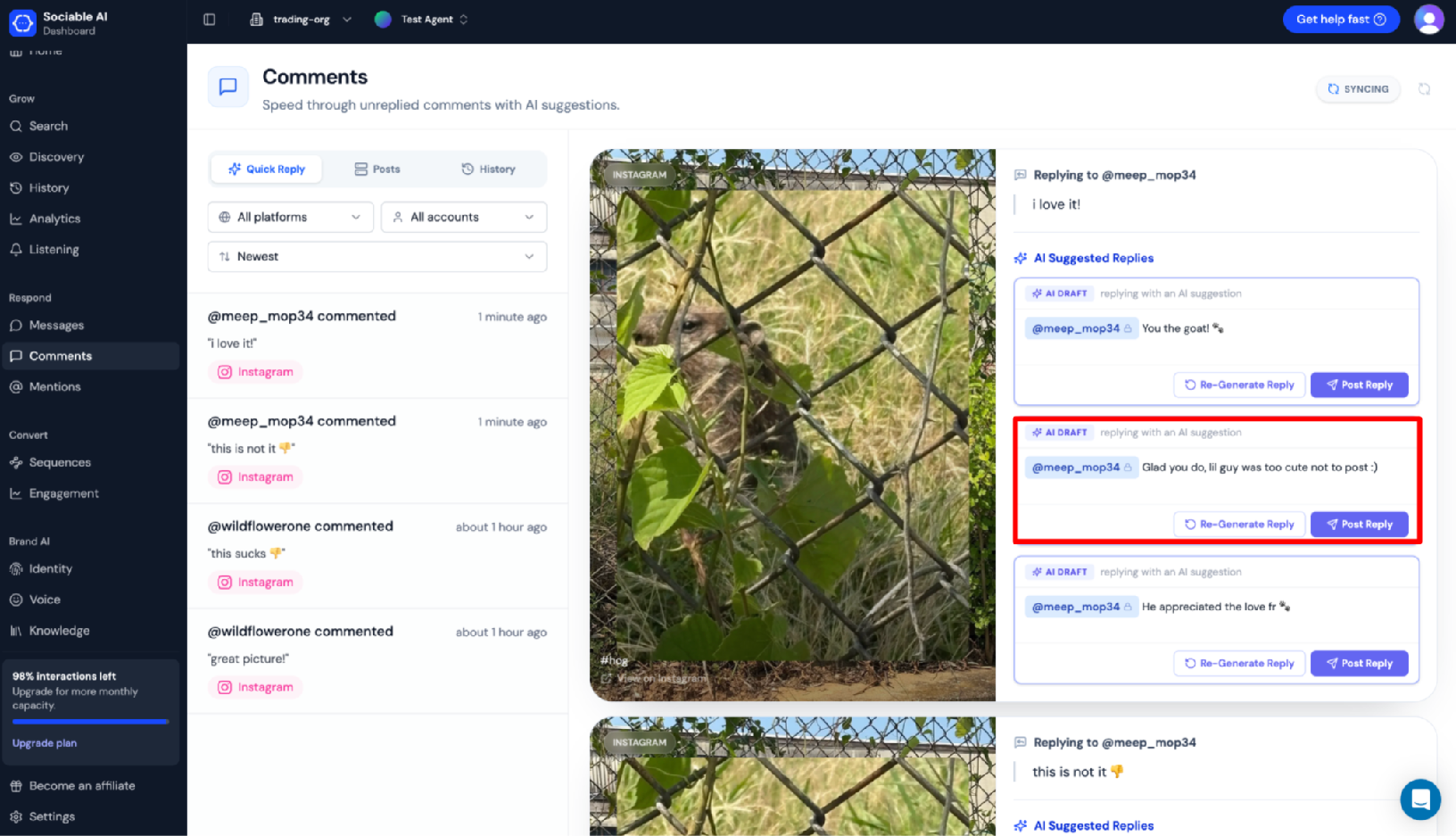
Task: Click View on Instagram link on post
Action: (655, 678)
